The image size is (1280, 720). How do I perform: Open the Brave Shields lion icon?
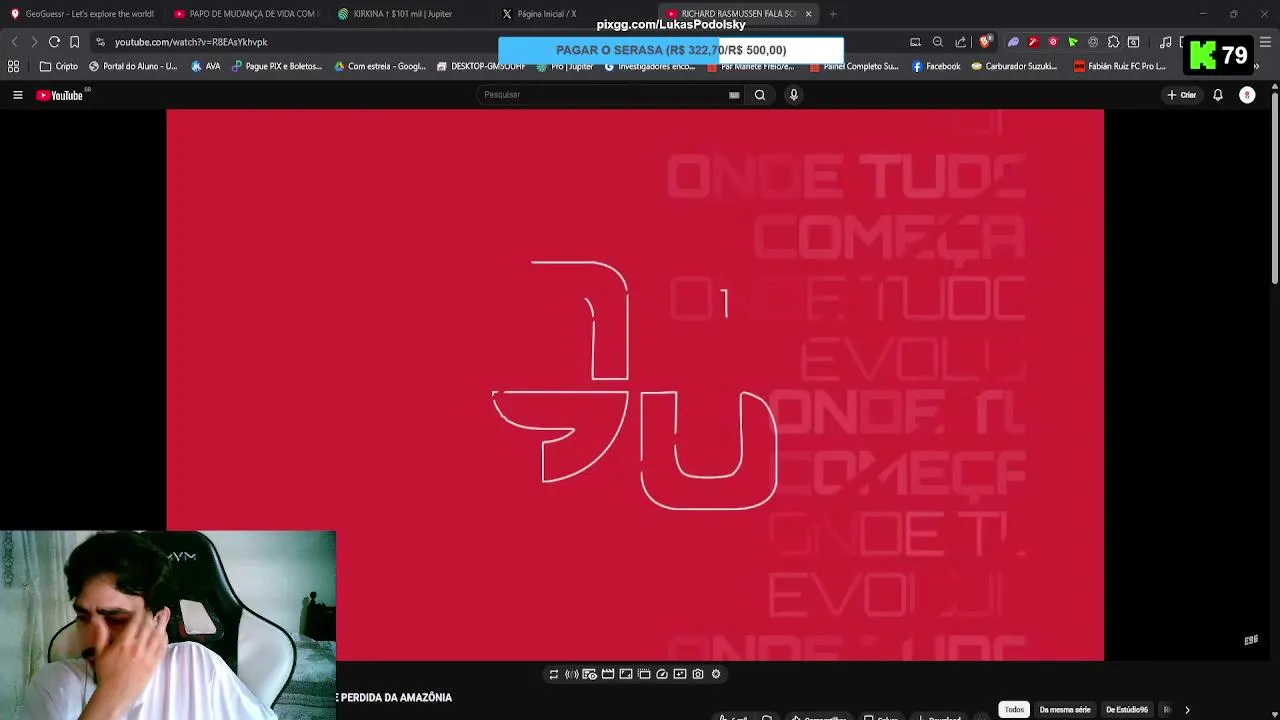985,42
